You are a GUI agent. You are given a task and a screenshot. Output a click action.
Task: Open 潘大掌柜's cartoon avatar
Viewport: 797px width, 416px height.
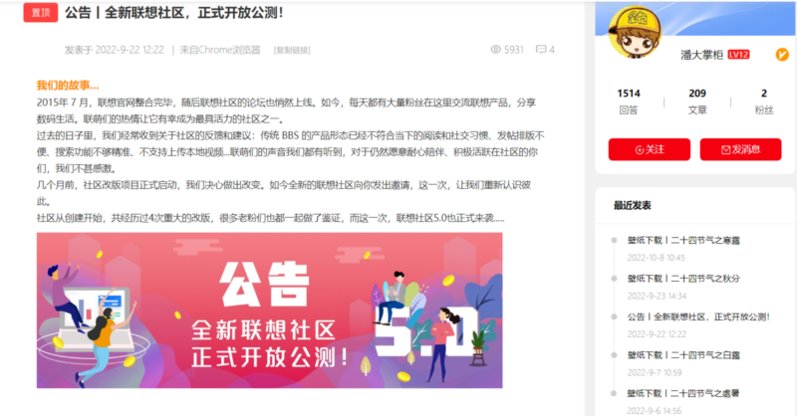[x=635, y=32]
